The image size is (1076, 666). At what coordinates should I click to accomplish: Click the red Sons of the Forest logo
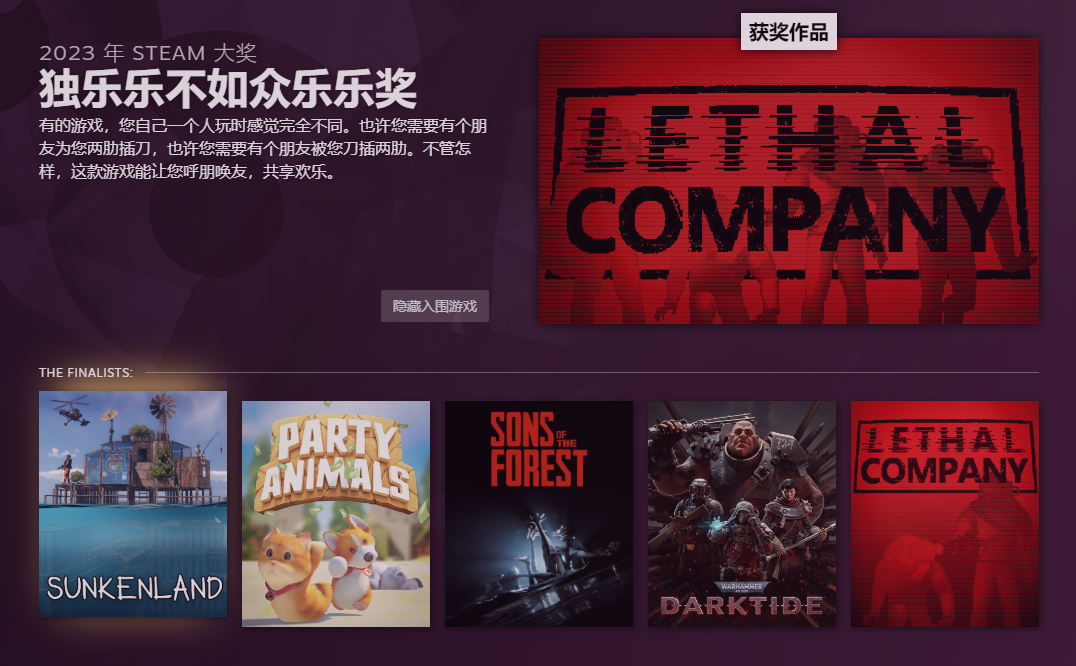tap(538, 449)
